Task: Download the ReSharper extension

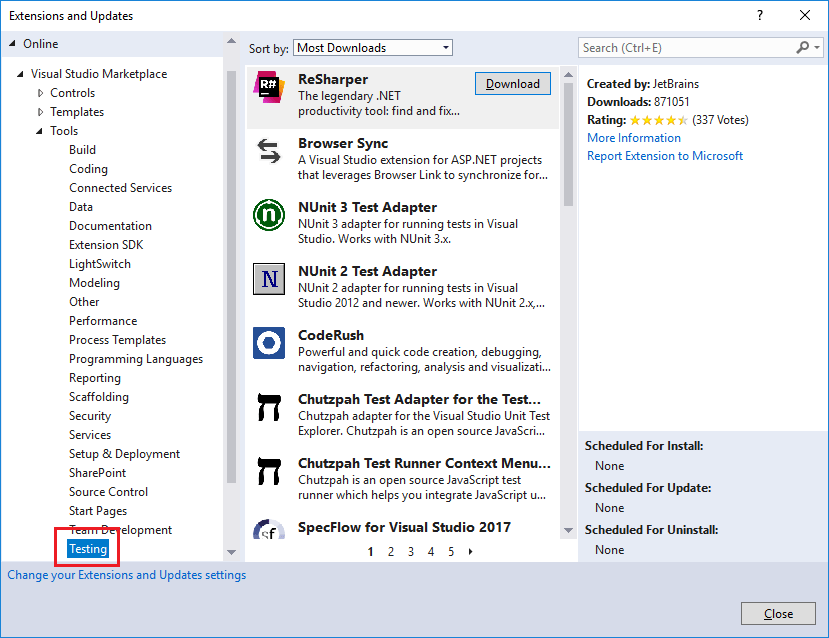Action: [512, 83]
